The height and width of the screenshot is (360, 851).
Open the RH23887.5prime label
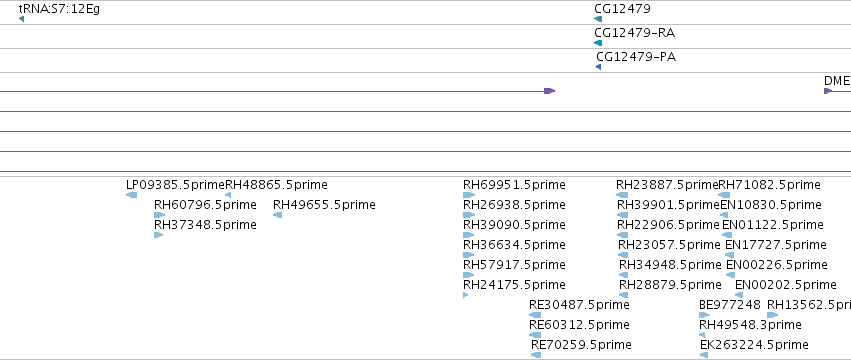(x=667, y=185)
